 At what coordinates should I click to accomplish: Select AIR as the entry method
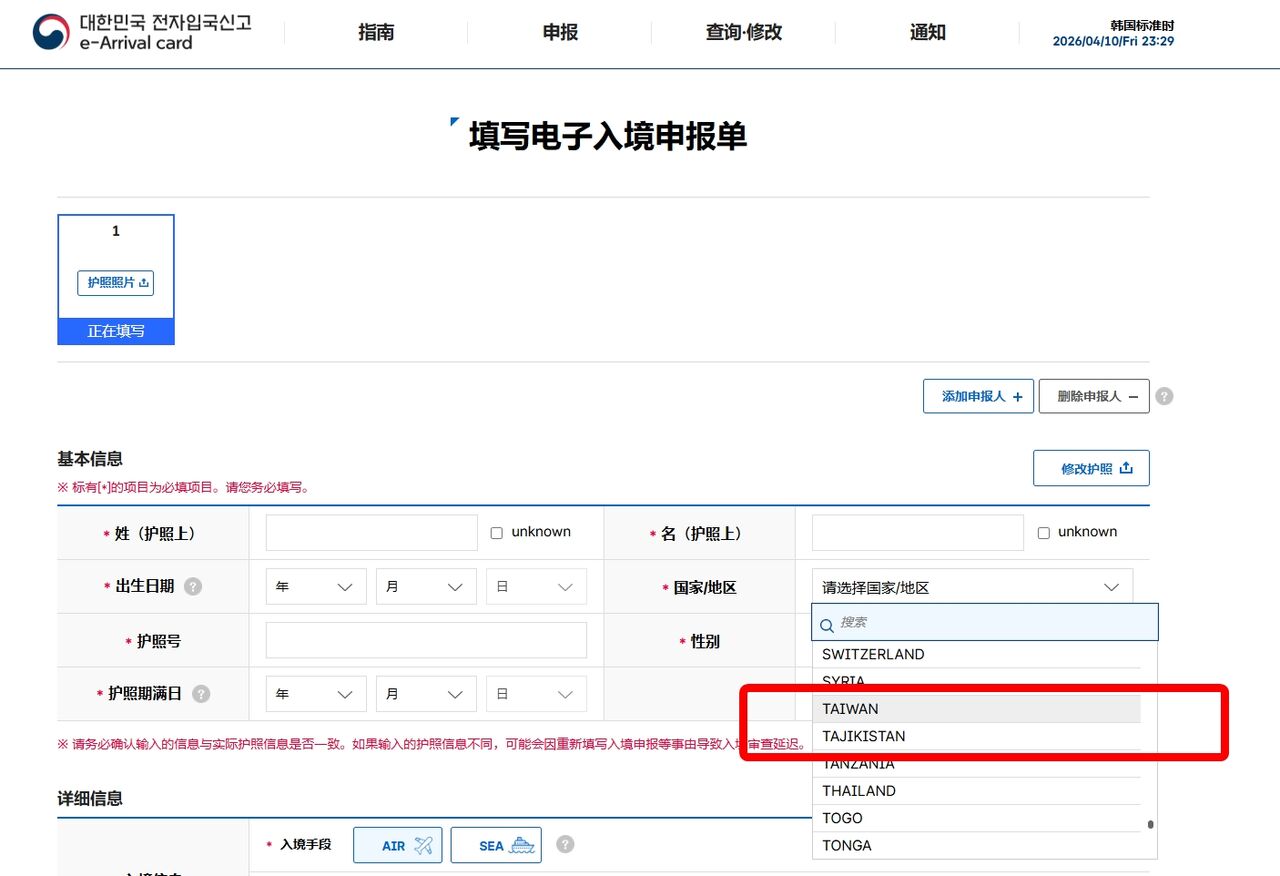(397, 845)
